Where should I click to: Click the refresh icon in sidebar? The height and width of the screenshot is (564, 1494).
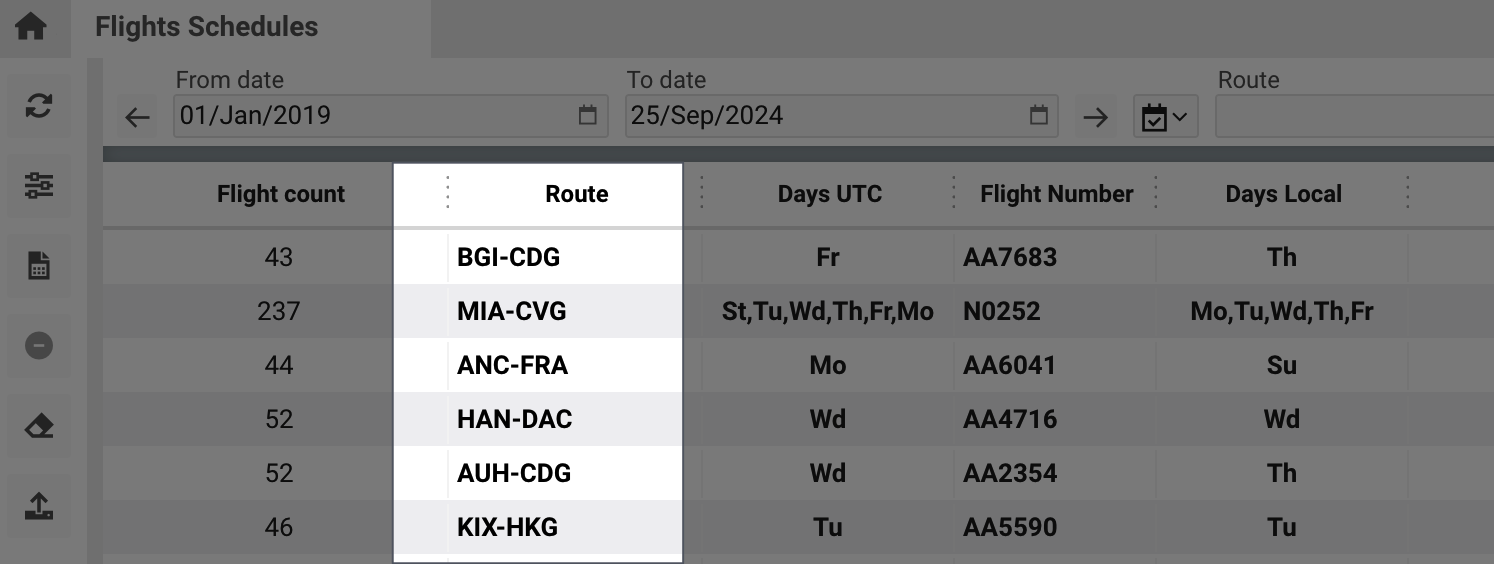click(x=39, y=106)
